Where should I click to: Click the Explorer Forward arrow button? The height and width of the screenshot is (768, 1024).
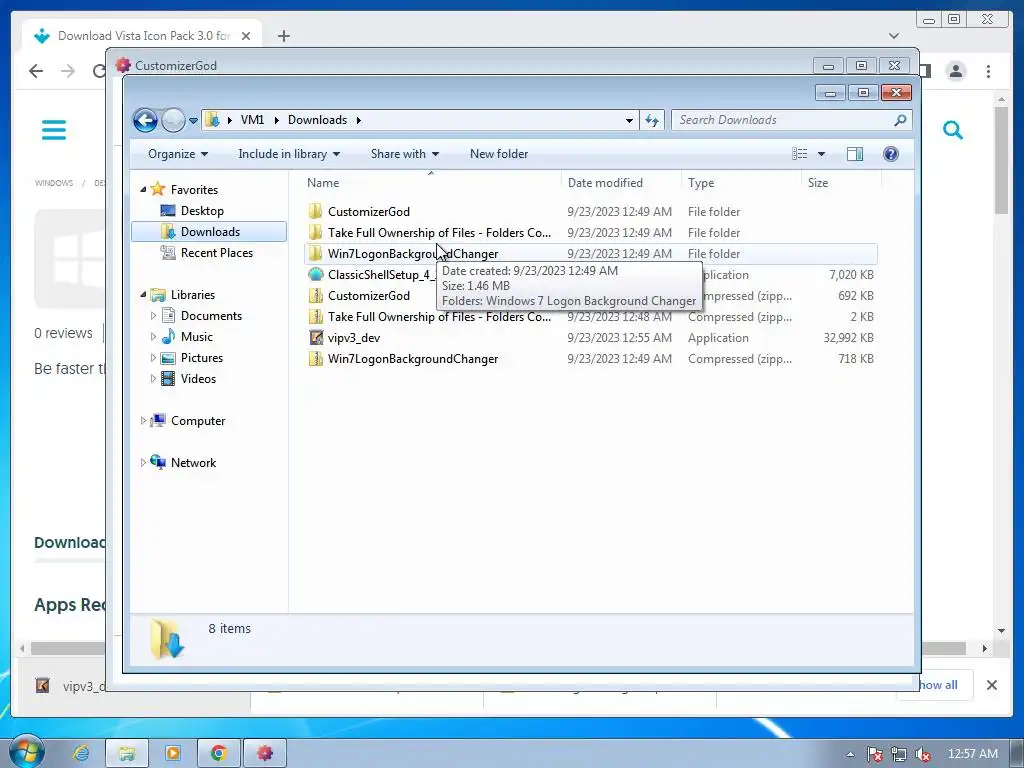click(x=173, y=120)
